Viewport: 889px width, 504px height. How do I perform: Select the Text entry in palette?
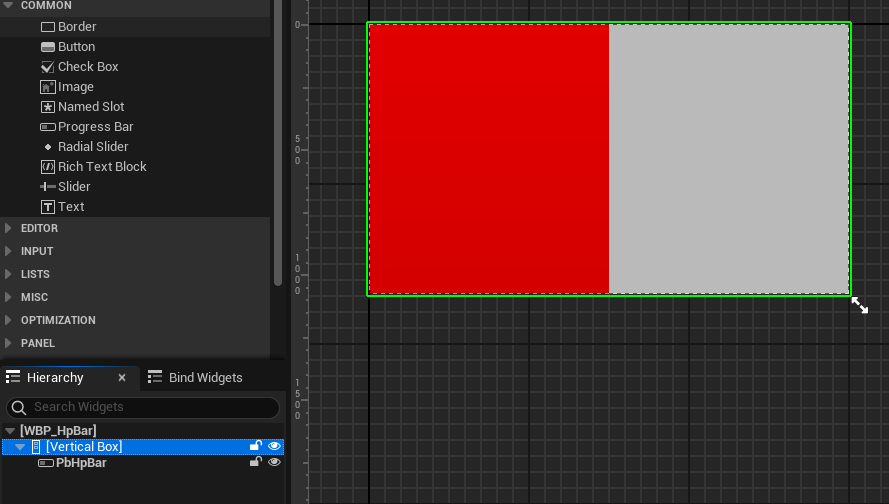(135, 207)
